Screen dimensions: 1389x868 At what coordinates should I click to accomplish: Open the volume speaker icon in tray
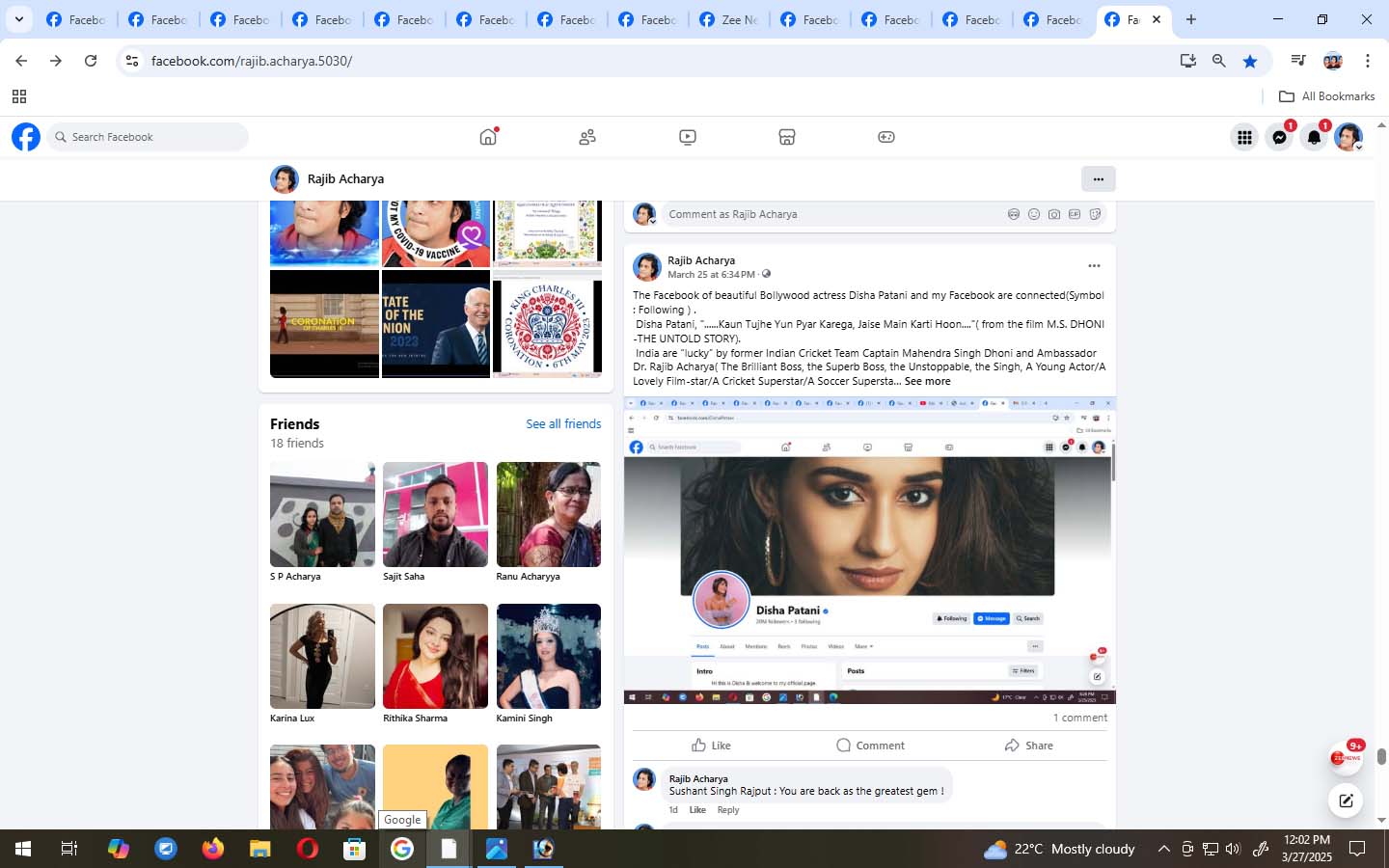(1233, 849)
